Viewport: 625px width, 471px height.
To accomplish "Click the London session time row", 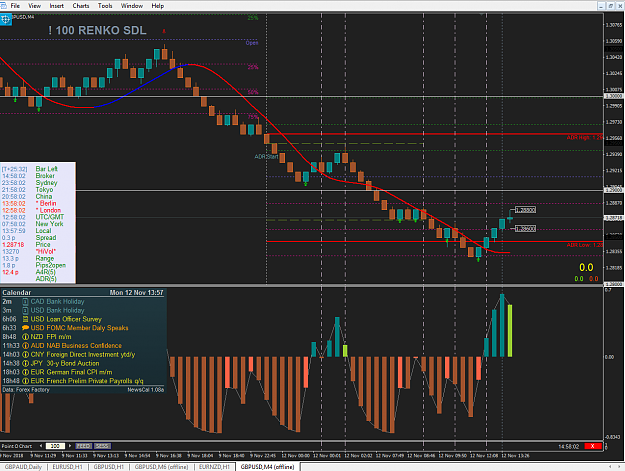I will (x=32, y=210).
